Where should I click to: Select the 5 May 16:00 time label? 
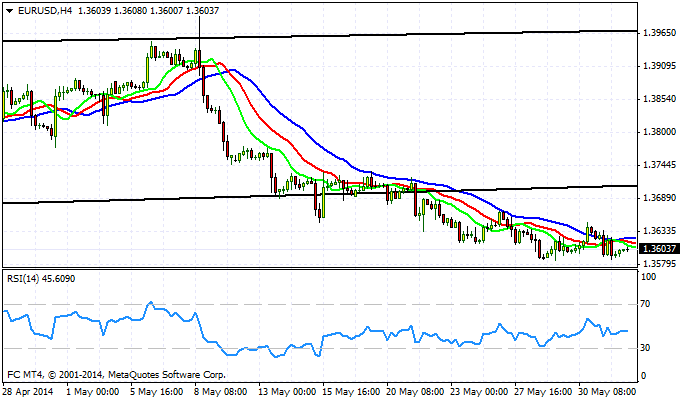click(x=157, y=392)
